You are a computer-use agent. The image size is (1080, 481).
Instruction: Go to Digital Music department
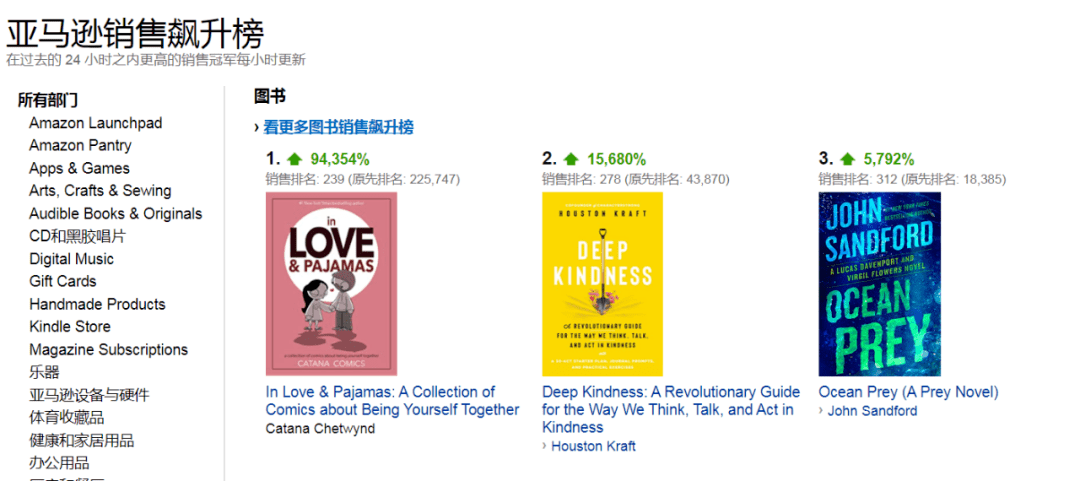(x=71, y=259)
